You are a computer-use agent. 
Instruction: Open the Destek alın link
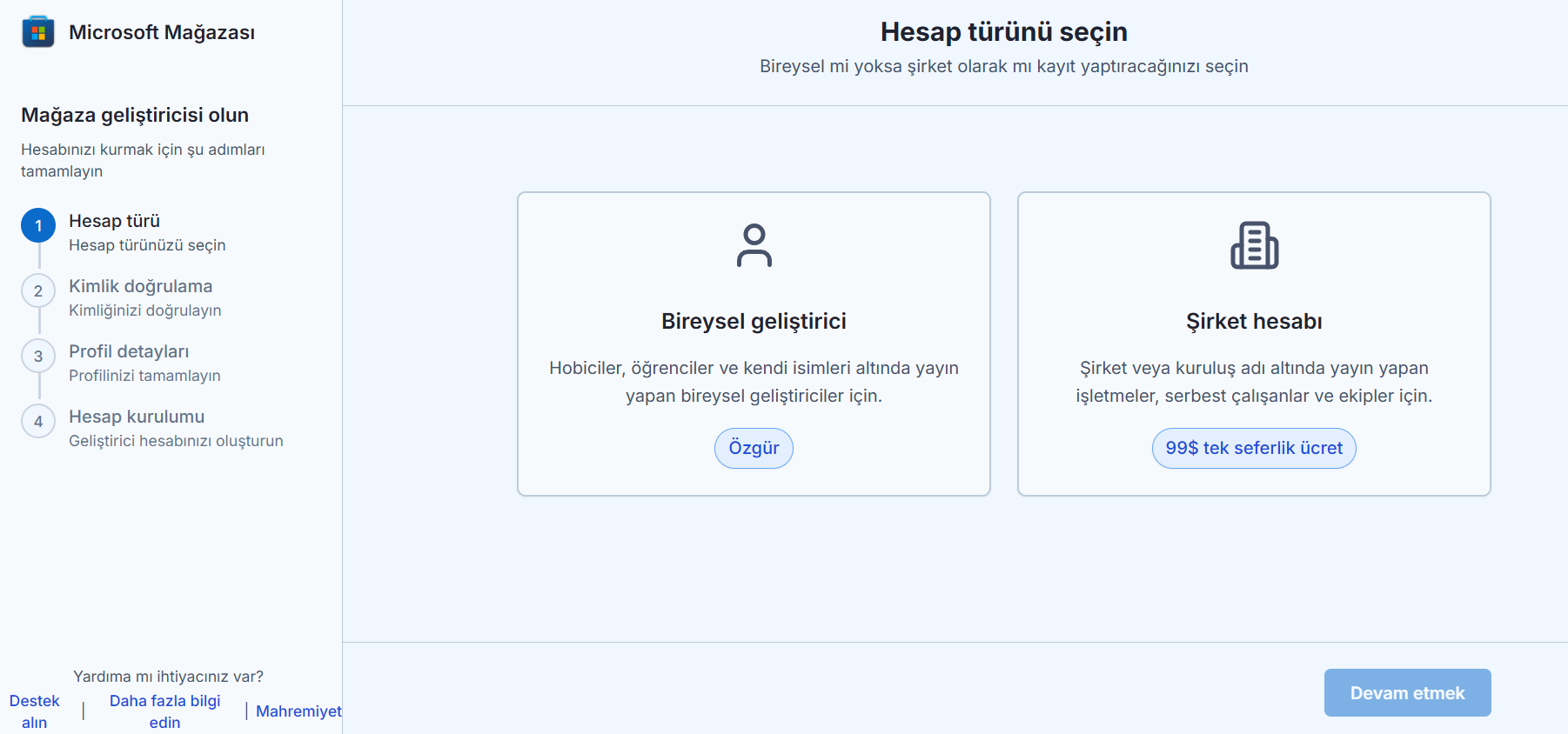[x=35, y=711]
